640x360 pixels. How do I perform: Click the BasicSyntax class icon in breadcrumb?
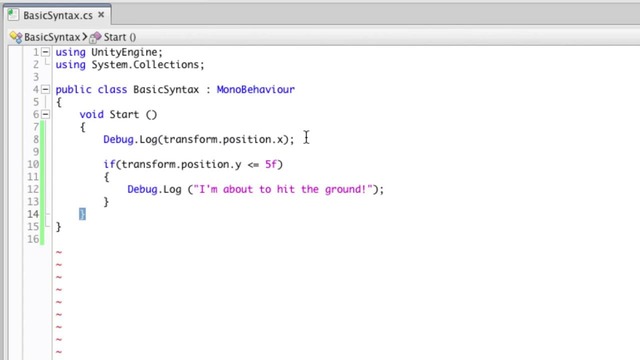point(16,37)
